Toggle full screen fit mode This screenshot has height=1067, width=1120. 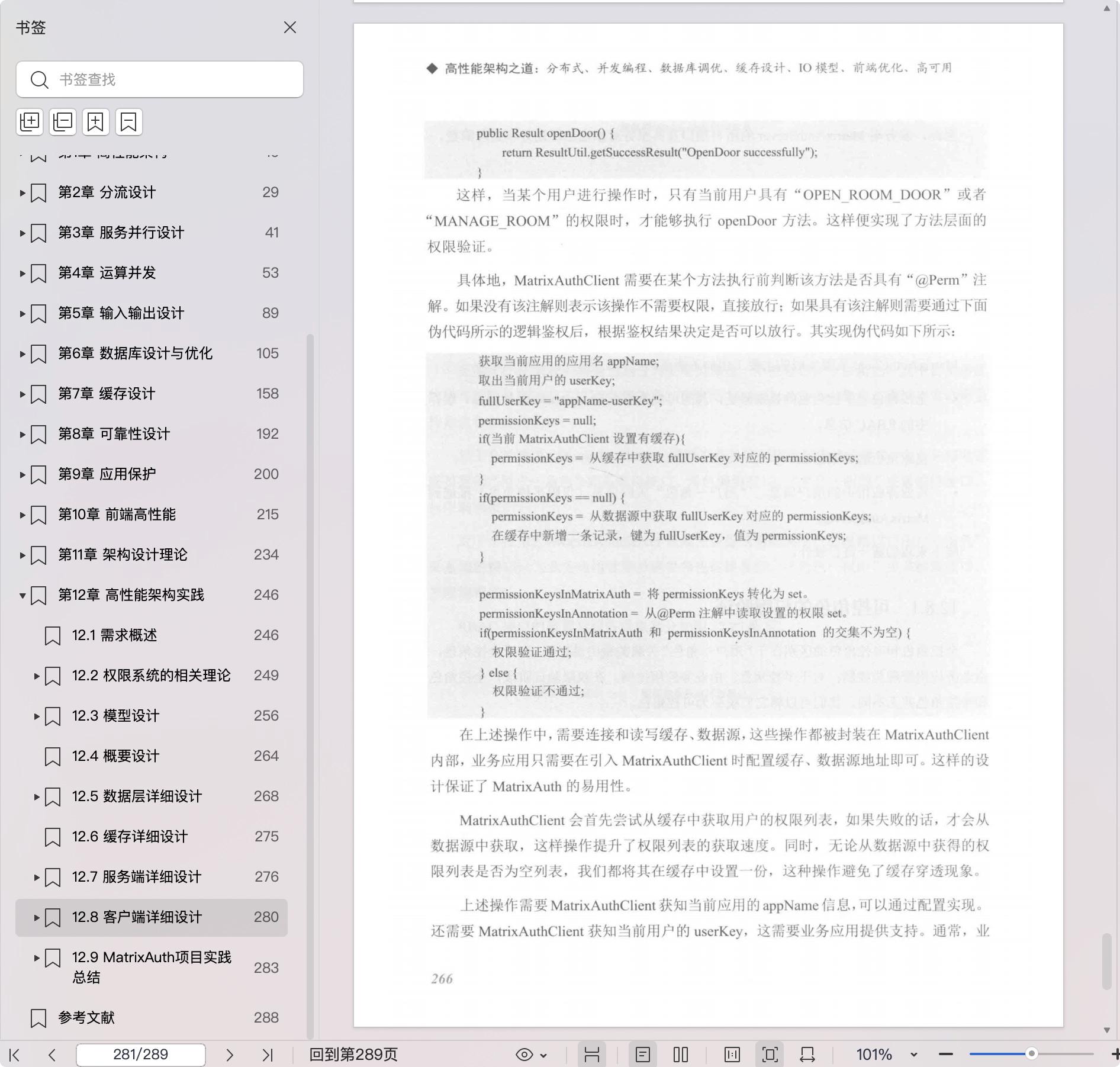pyautogui.click(x=770, y=1055)
